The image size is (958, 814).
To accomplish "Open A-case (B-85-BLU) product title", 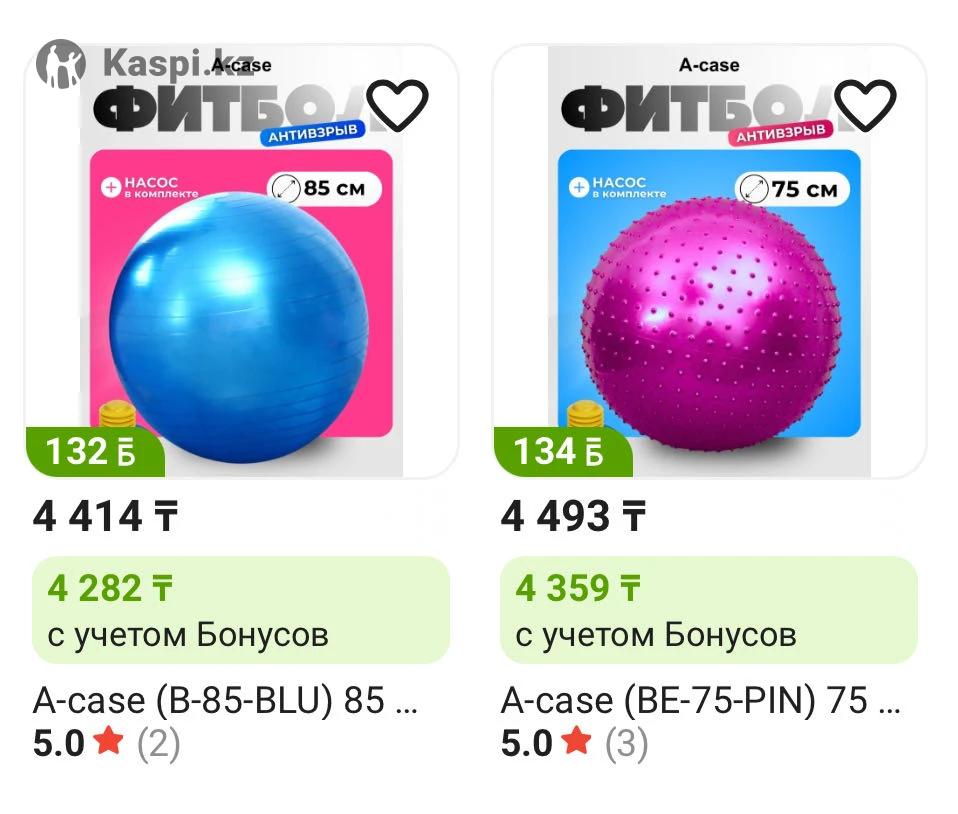I will click(x=225, y=700).
